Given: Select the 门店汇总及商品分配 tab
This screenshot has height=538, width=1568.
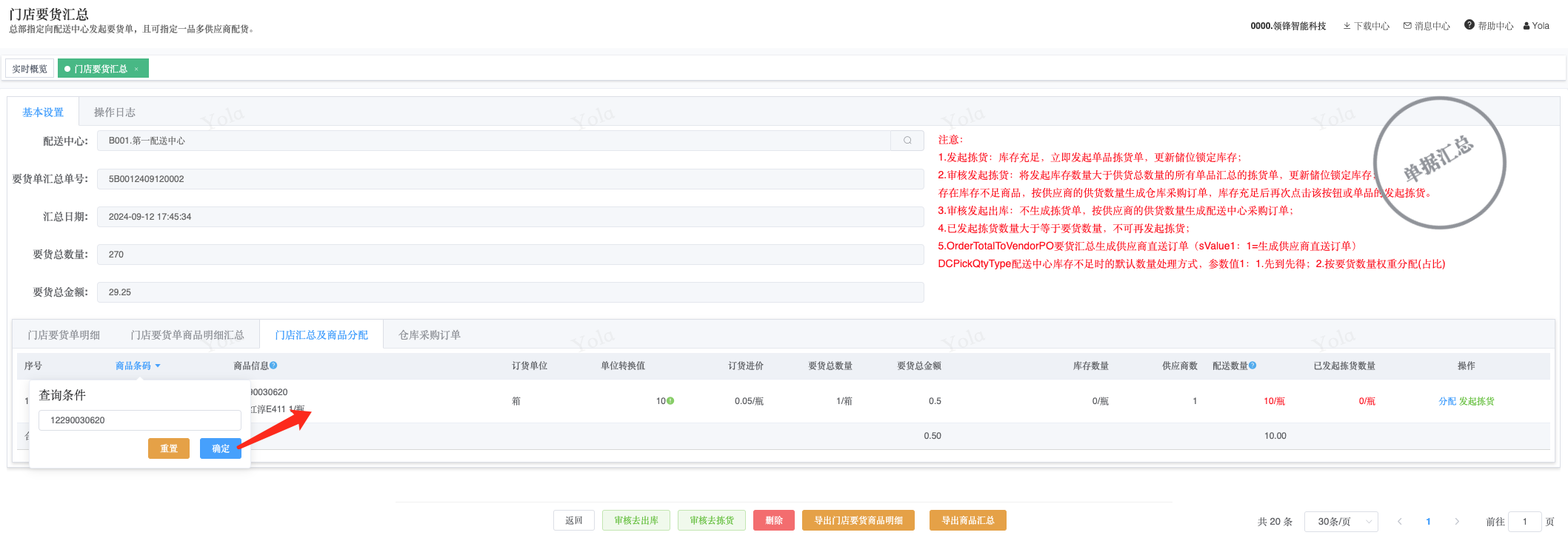Looking at the screenshot, I should 321,335.
